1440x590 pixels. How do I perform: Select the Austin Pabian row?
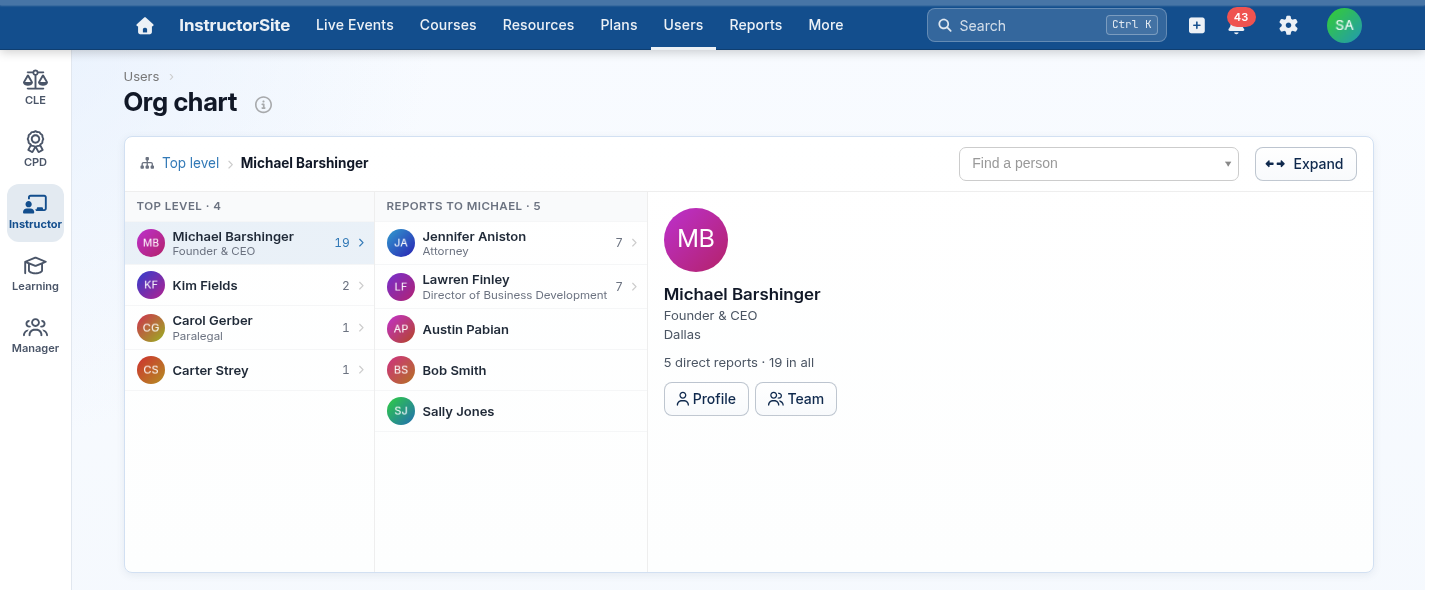pos(511,329)
